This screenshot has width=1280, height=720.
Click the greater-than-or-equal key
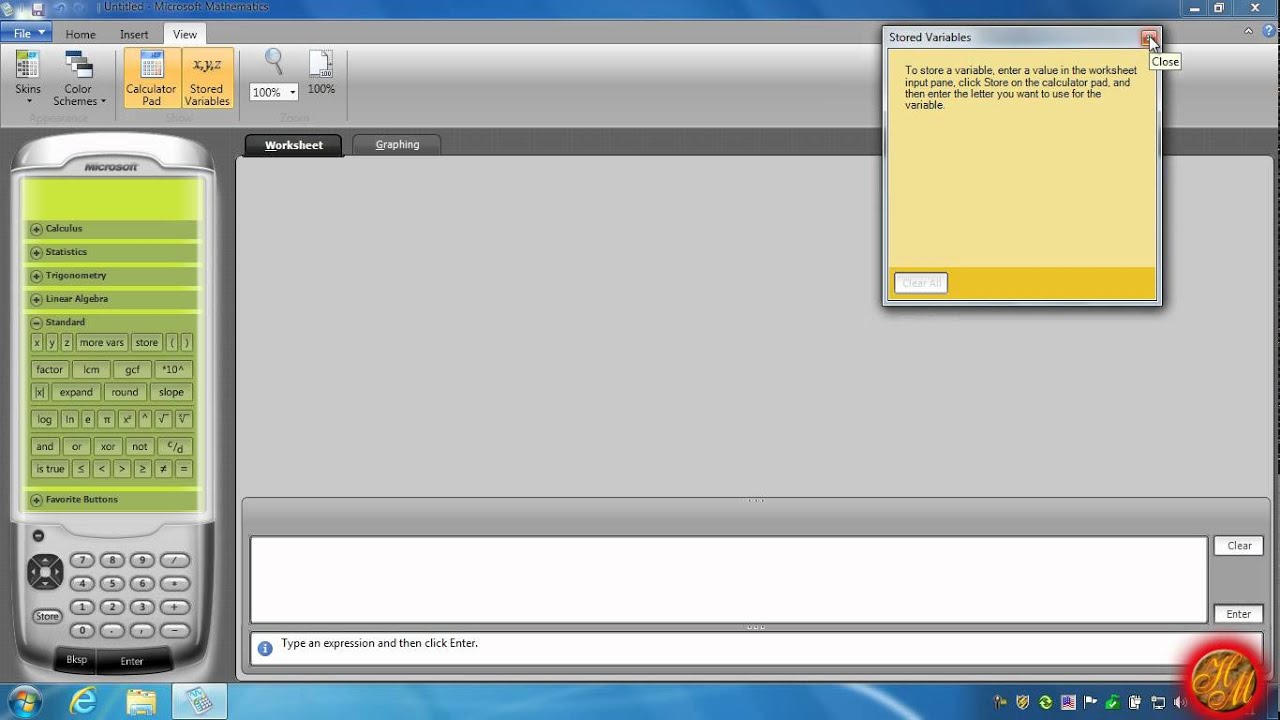tap(143, 469)
